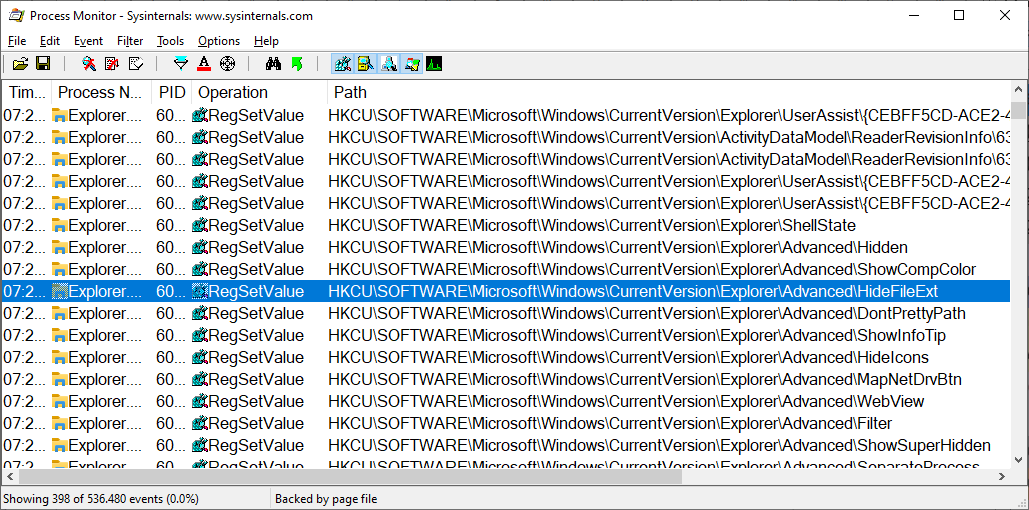1029x510 pixels.
Task: Click the registry icon in the MapNetDrvBtn row
Action: coord(200,380)
